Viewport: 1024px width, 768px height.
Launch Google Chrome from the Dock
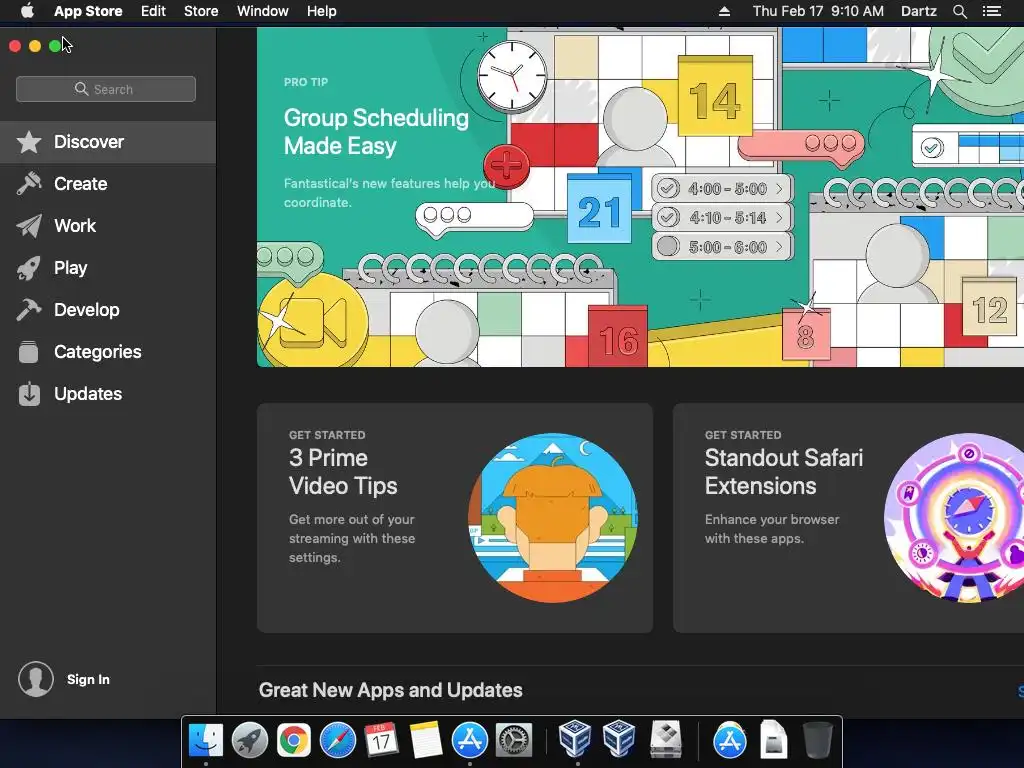pos(293,740)
